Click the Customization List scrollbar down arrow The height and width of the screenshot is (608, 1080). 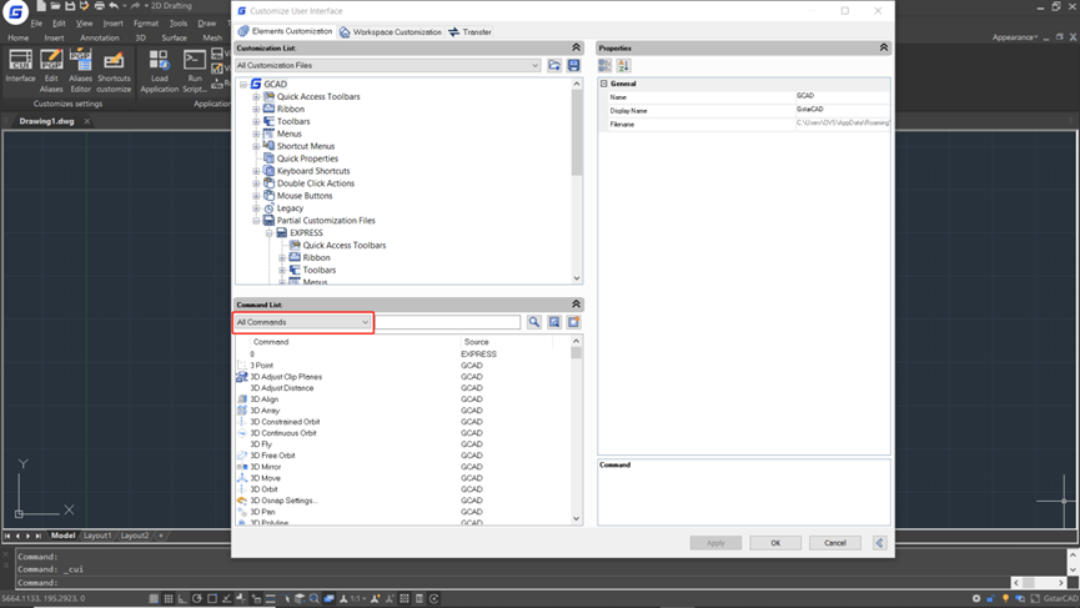coord(577,278)
